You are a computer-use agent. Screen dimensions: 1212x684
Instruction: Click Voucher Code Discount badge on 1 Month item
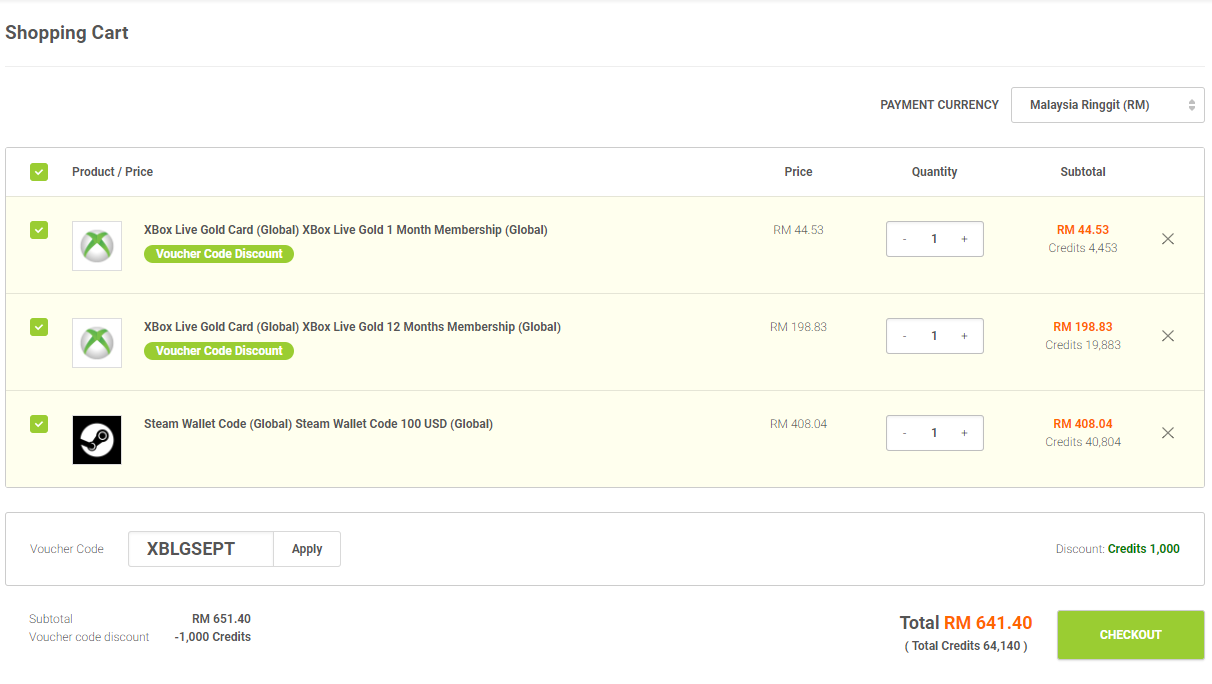(219, 254)
